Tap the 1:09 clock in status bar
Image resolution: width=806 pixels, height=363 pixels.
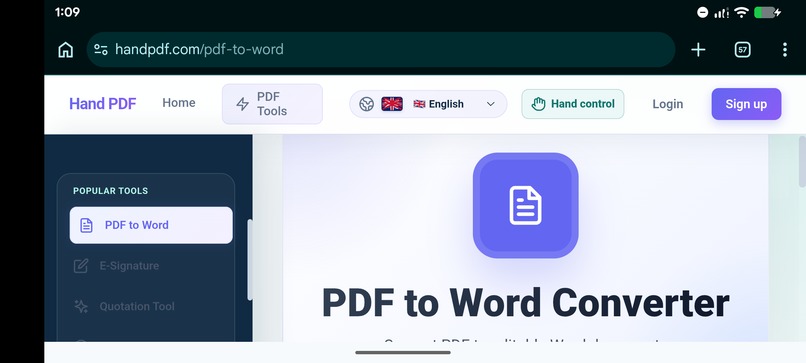[x=67, y=12]
